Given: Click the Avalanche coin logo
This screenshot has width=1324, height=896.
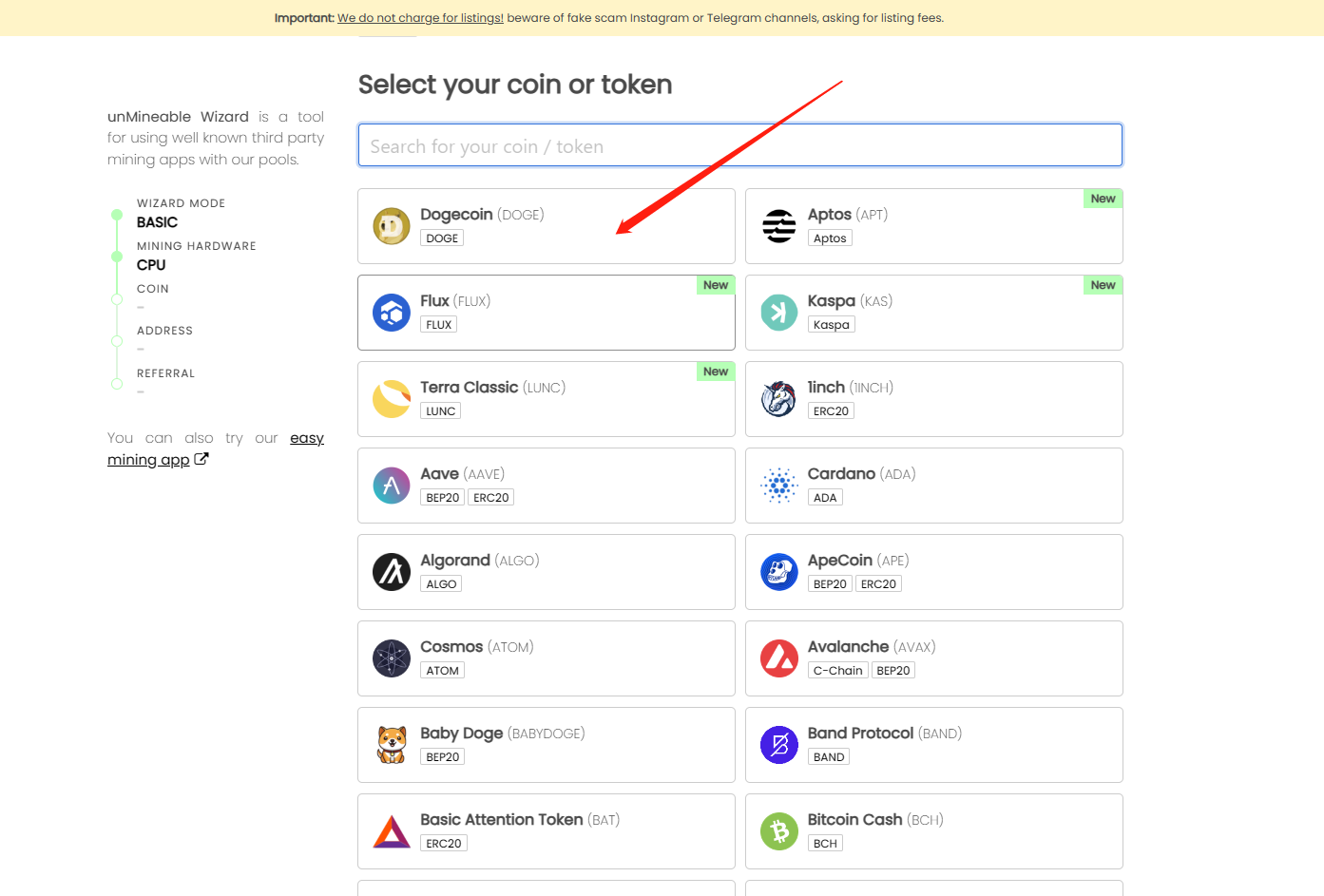Looking at the screenshot, I should (x=779, y=658).
